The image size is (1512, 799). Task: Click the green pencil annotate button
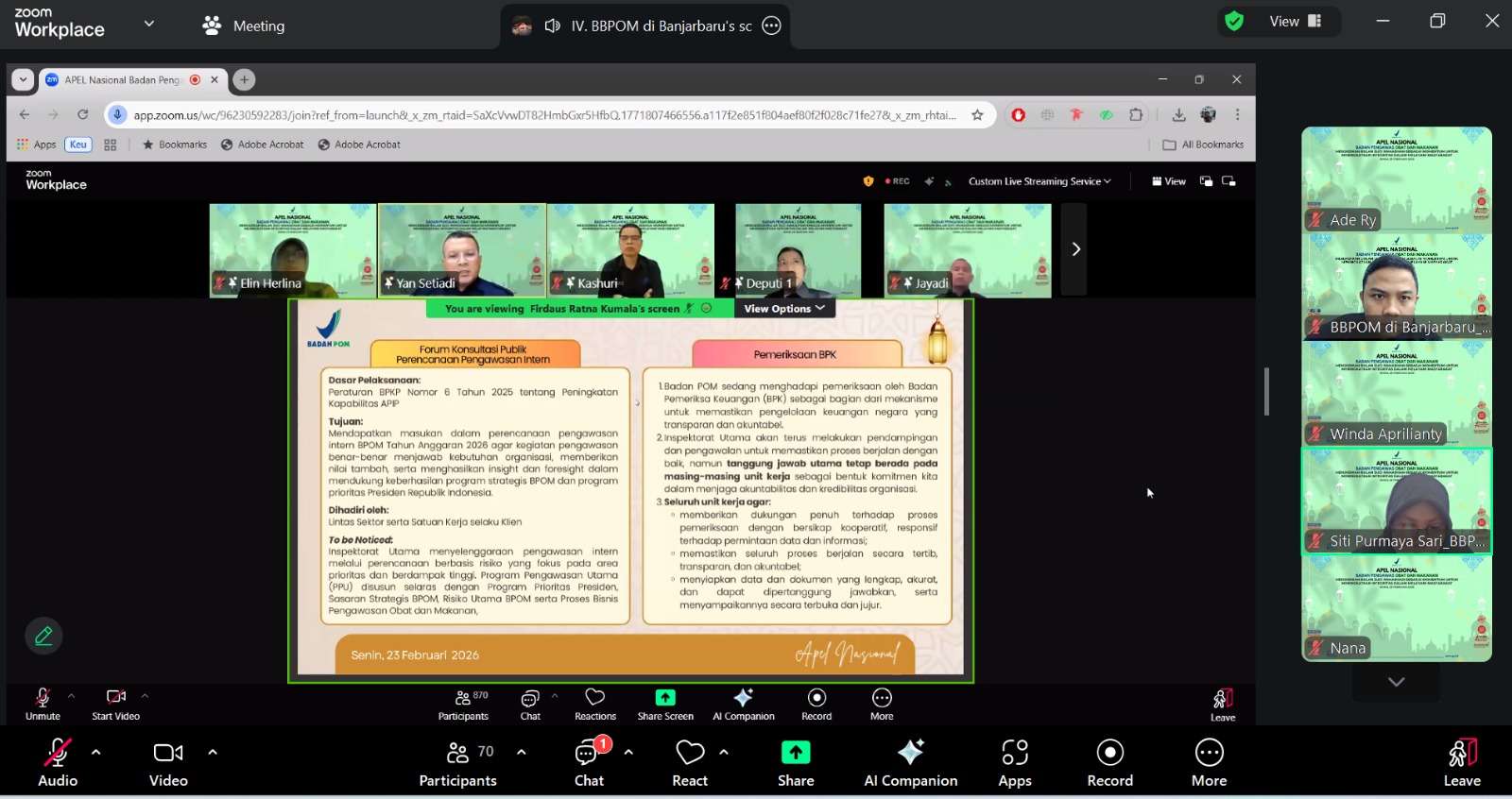click(x=43, y=637)
